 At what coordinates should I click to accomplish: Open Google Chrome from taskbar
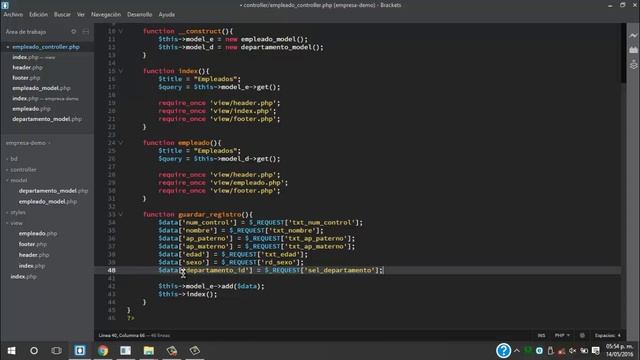(x=103, y=351)
